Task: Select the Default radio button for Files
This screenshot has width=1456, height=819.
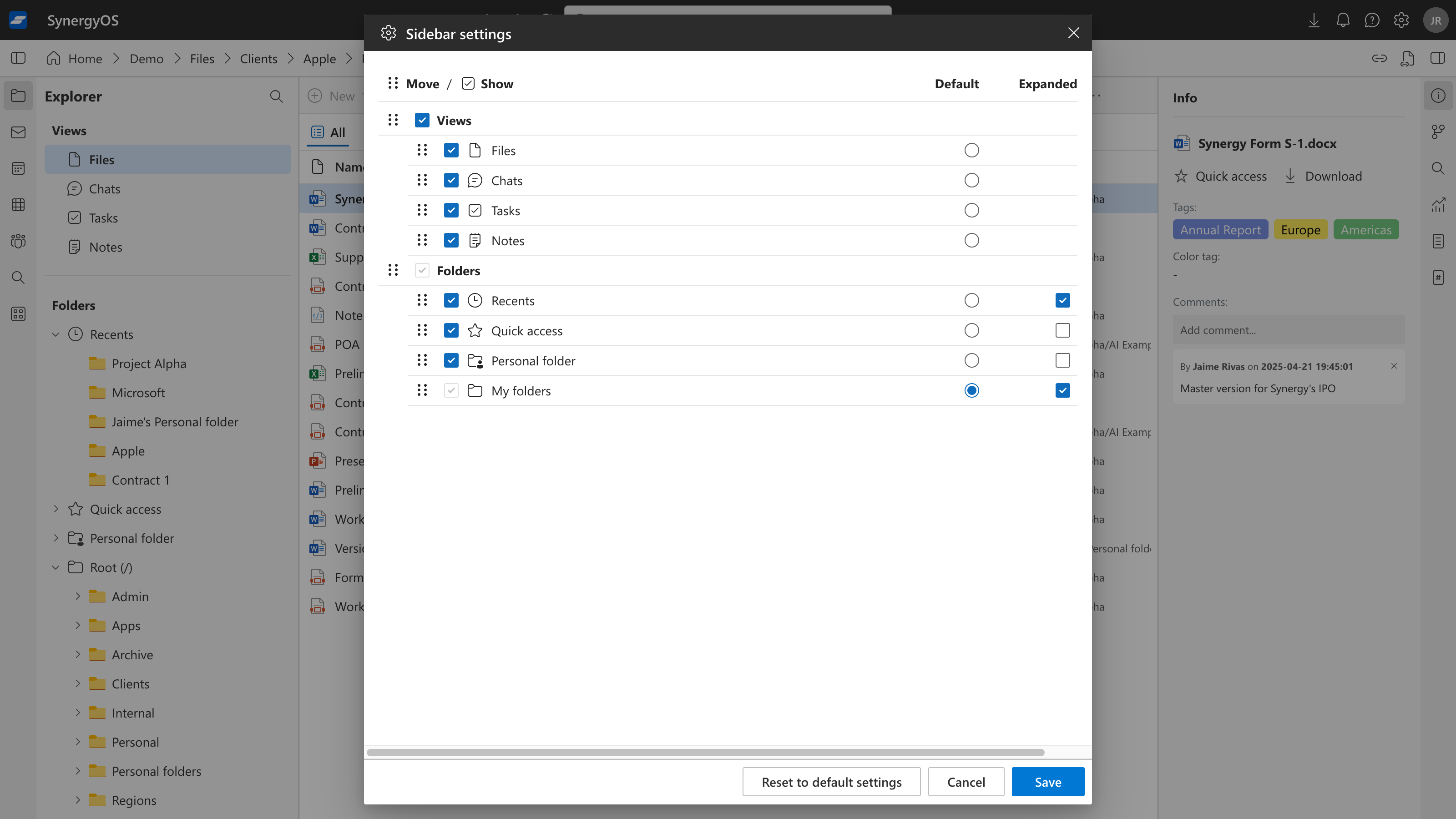Action: (x=971, y=150)
